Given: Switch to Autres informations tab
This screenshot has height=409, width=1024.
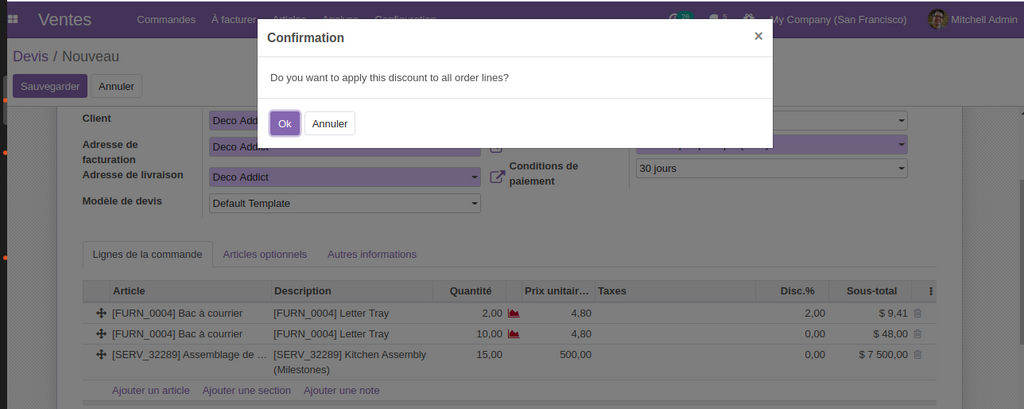Looking at the screenshot, I should pos(371,254).
